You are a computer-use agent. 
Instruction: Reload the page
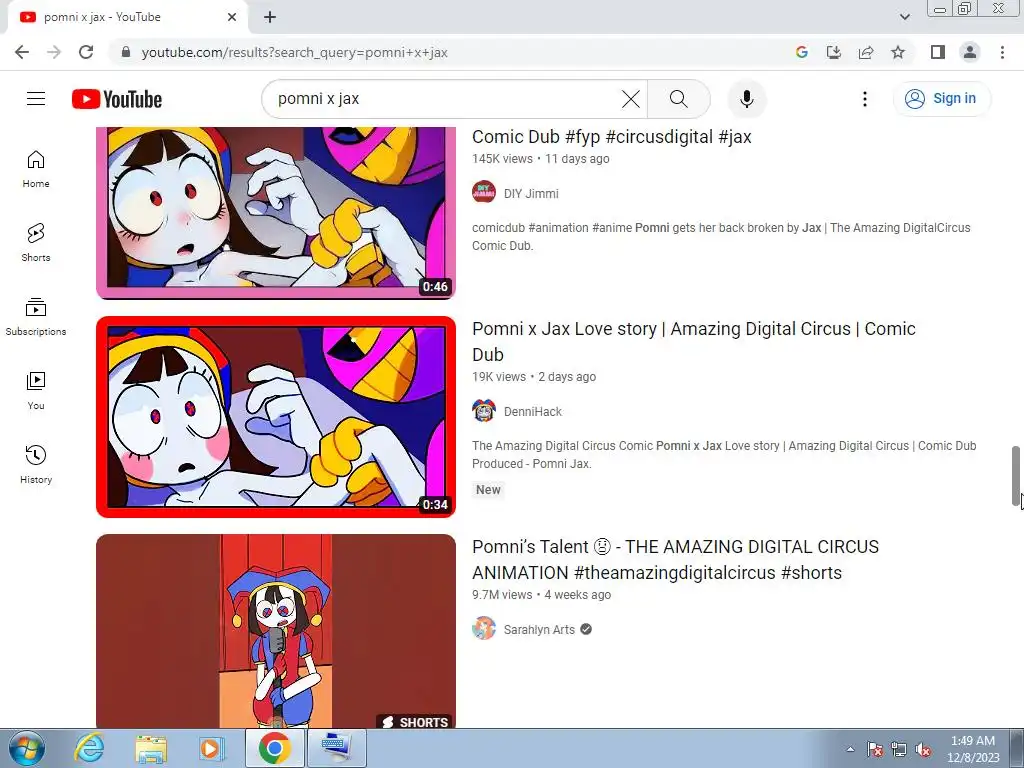(86, 52)
